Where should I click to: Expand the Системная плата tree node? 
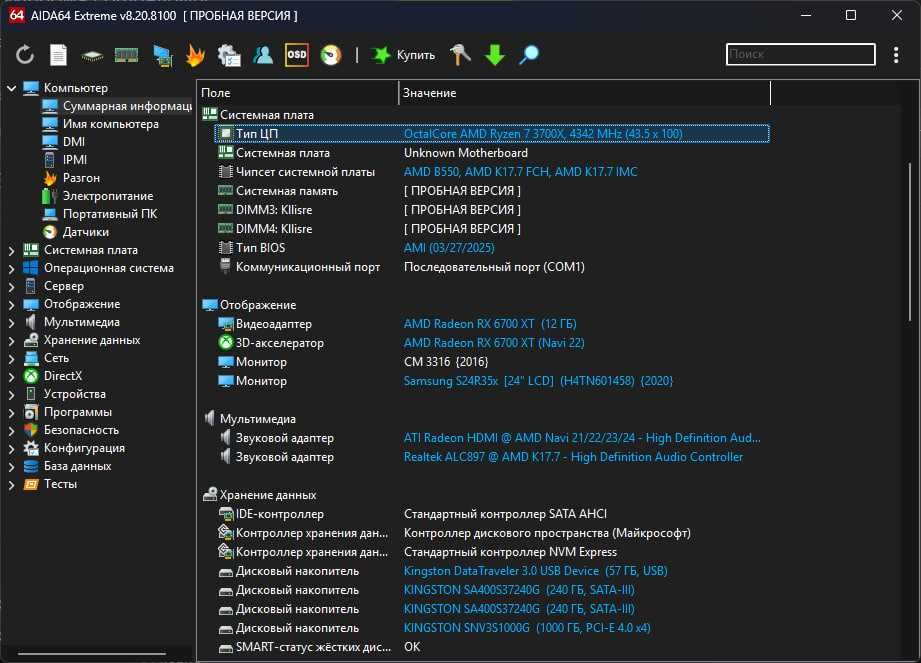(11, 251)
